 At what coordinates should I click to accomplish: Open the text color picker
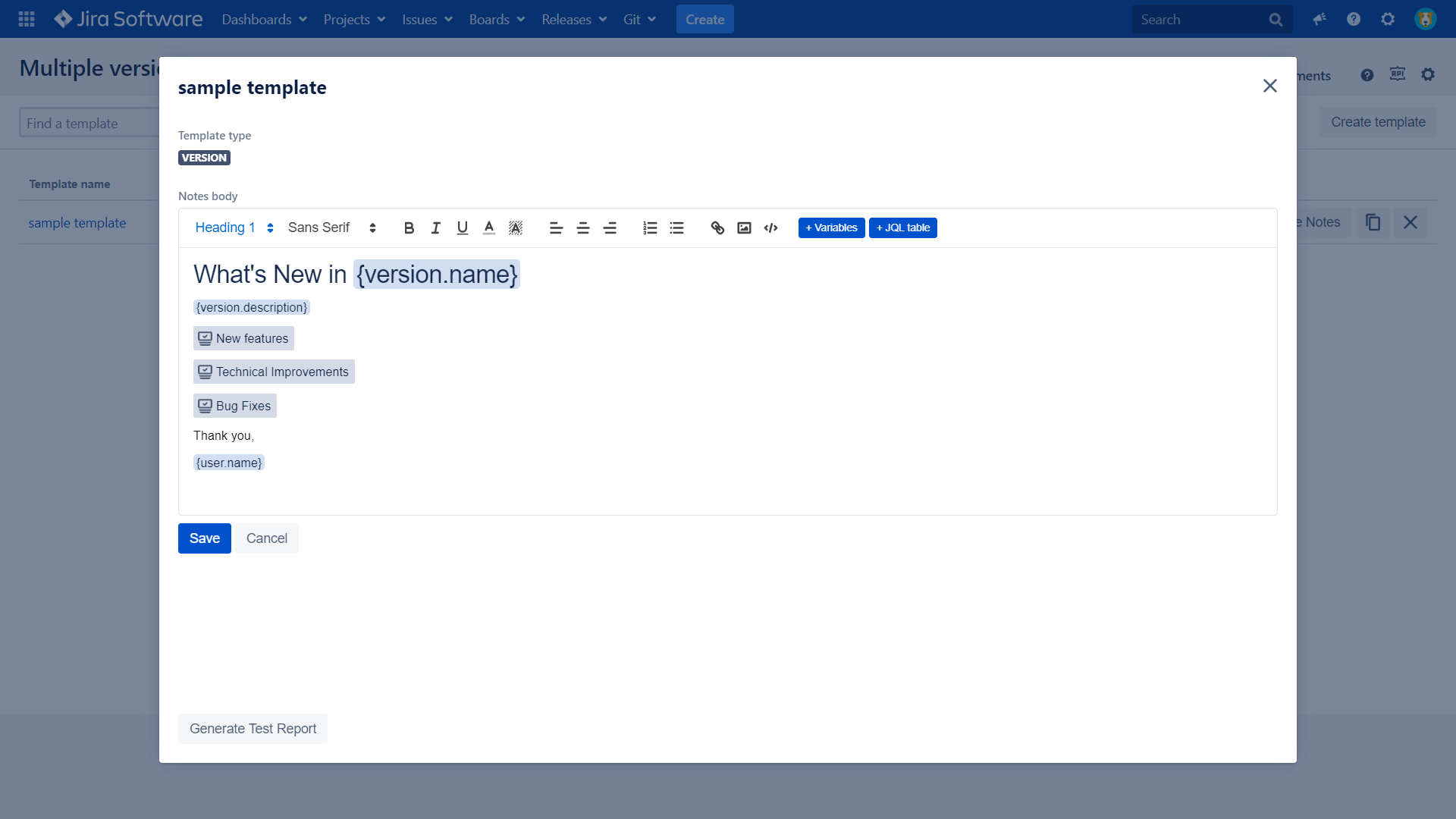[x=488, y=227]
